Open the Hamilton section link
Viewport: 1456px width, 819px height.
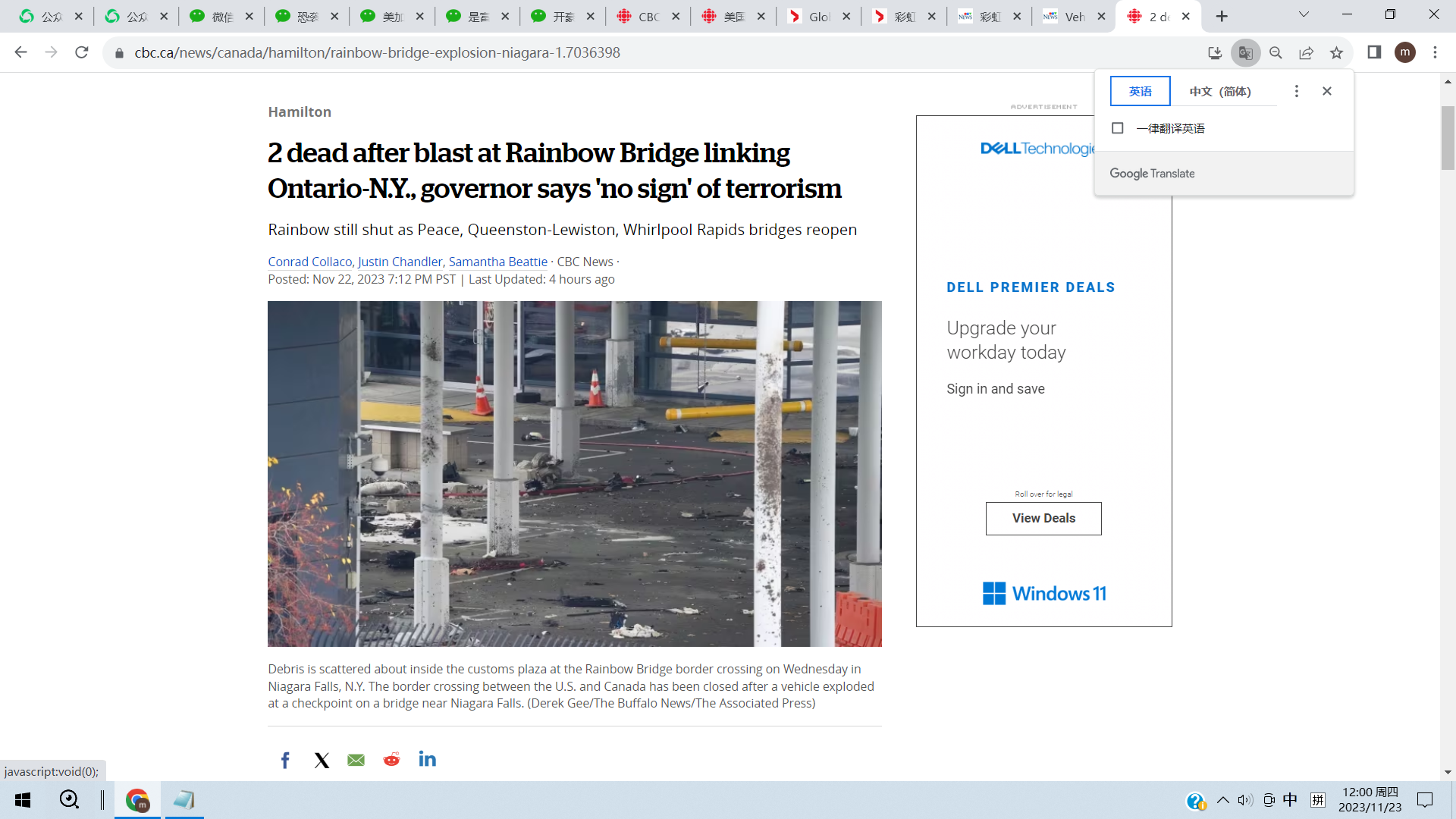pyautogui.click(x=300, y=111)
